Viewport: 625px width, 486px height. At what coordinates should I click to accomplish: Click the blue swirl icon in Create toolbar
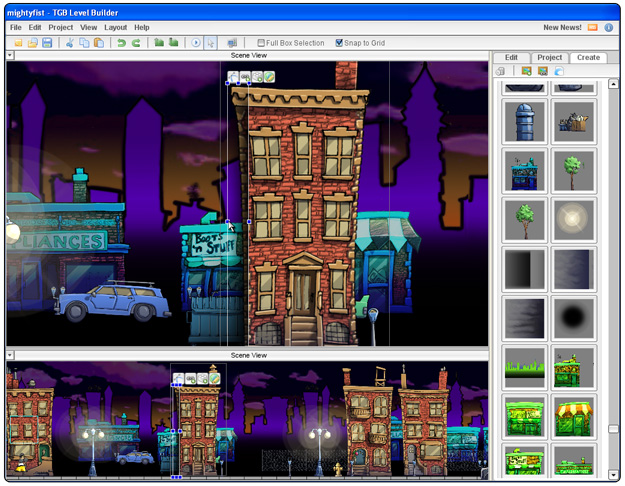[559, 71]
